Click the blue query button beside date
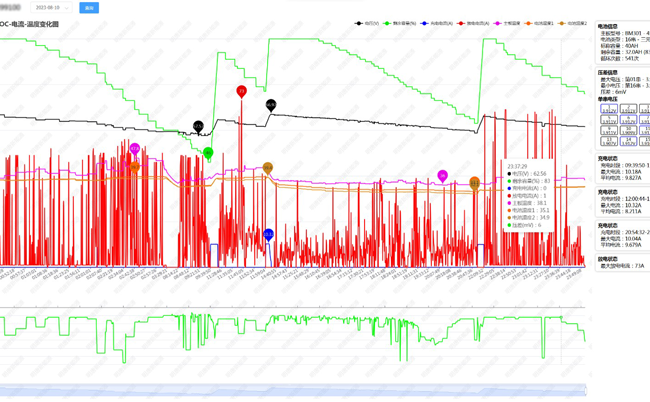Viewport: 650px width, 402px height. (x=89, y=7)
